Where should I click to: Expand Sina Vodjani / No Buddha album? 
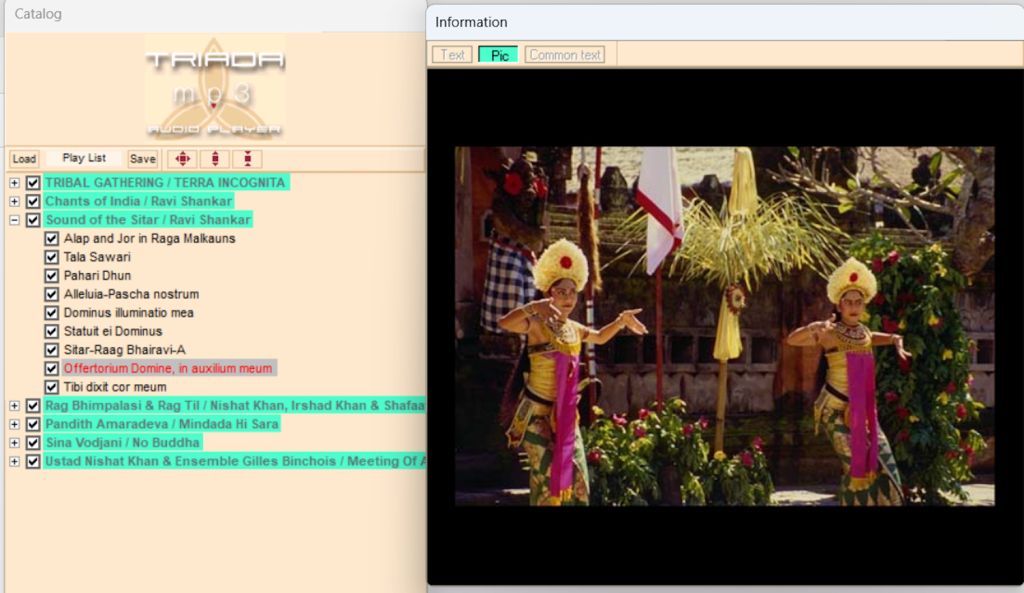pyautogui.click(x=14, y=443)
